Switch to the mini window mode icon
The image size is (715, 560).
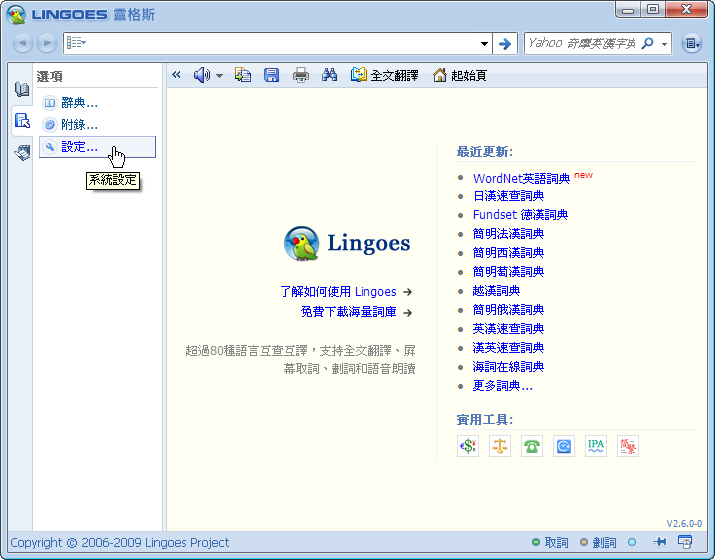pos(685,542)
